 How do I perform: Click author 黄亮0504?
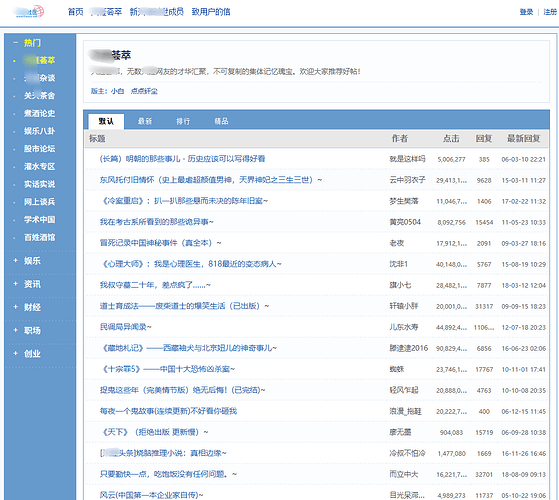405,222
